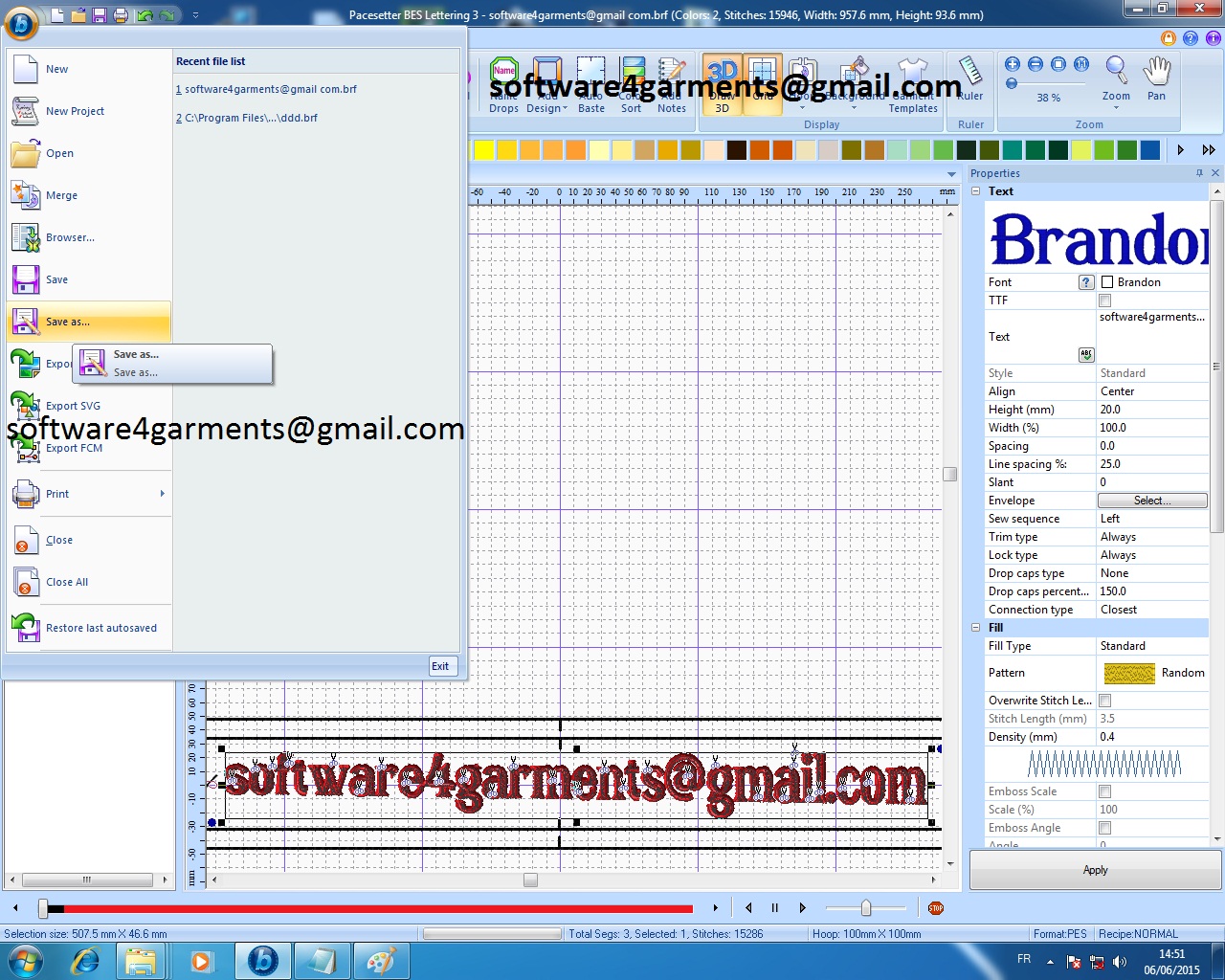This screenshot has width=1225, height=980.
Task: Click the quick access Save floppy icon
Action: point(99,15)
